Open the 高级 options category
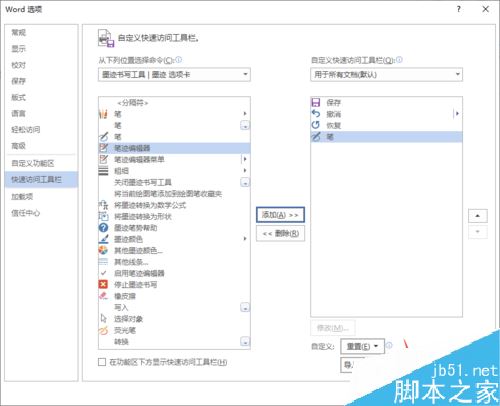This screenshot has height=406, width=500. tap(41, 146)
